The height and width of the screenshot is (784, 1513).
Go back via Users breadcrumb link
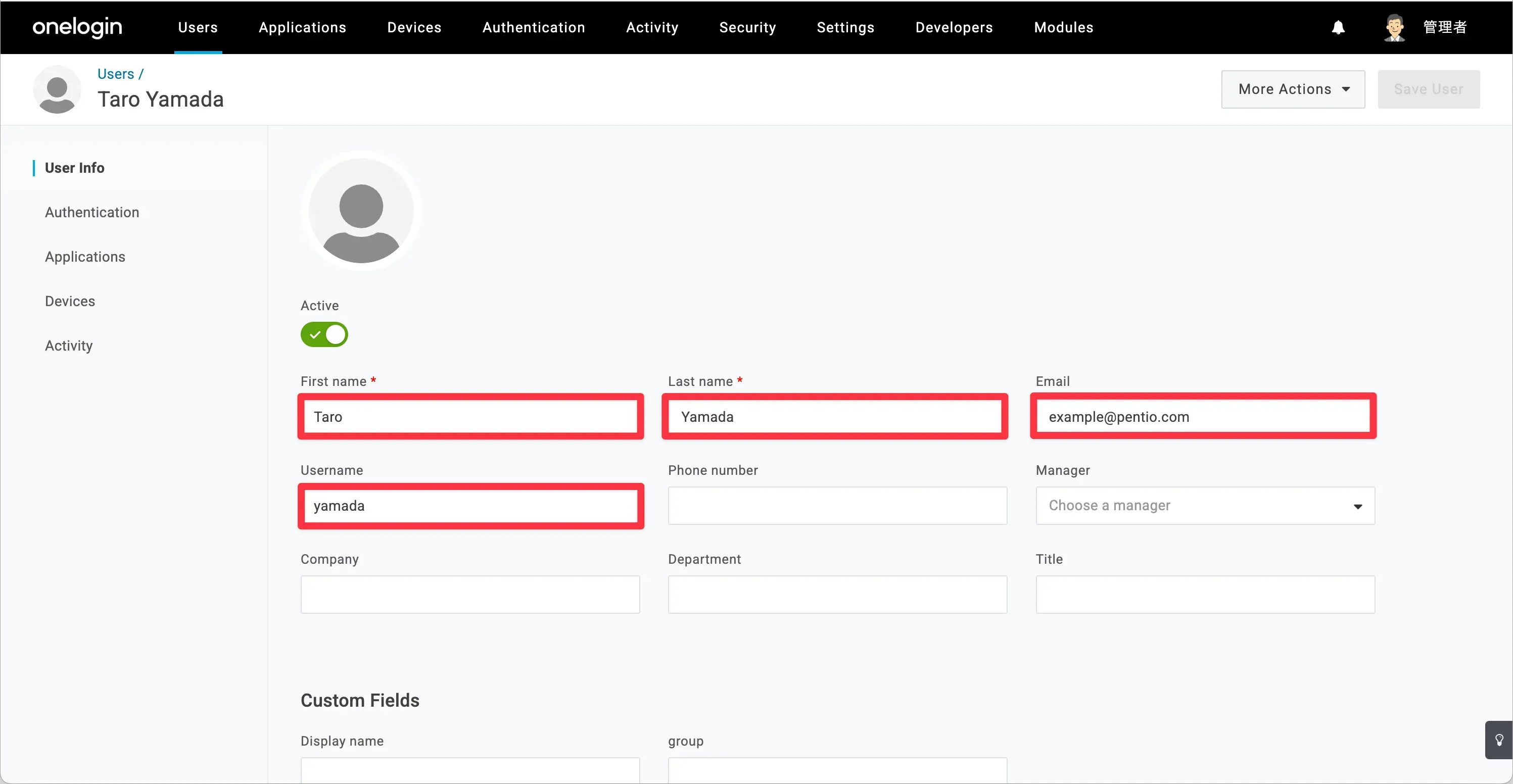coord(116,74)
